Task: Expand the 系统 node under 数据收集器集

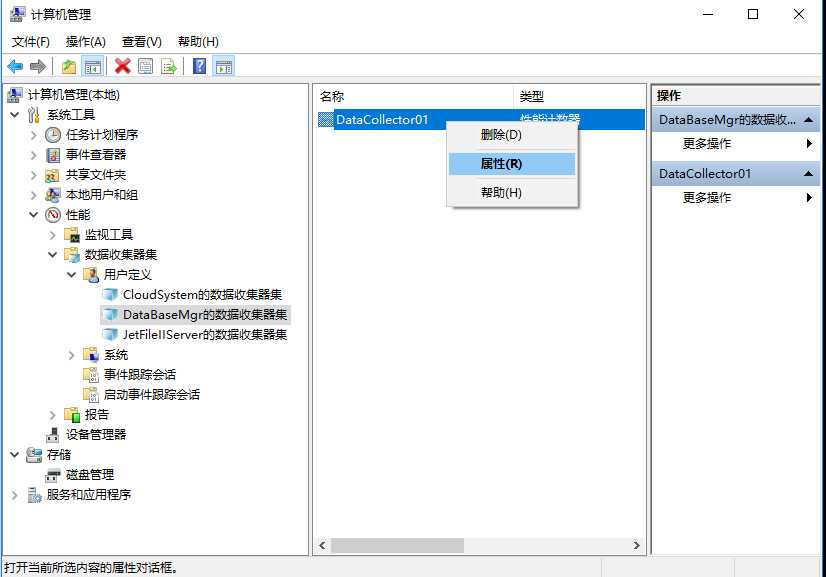Action: (72, 355)
